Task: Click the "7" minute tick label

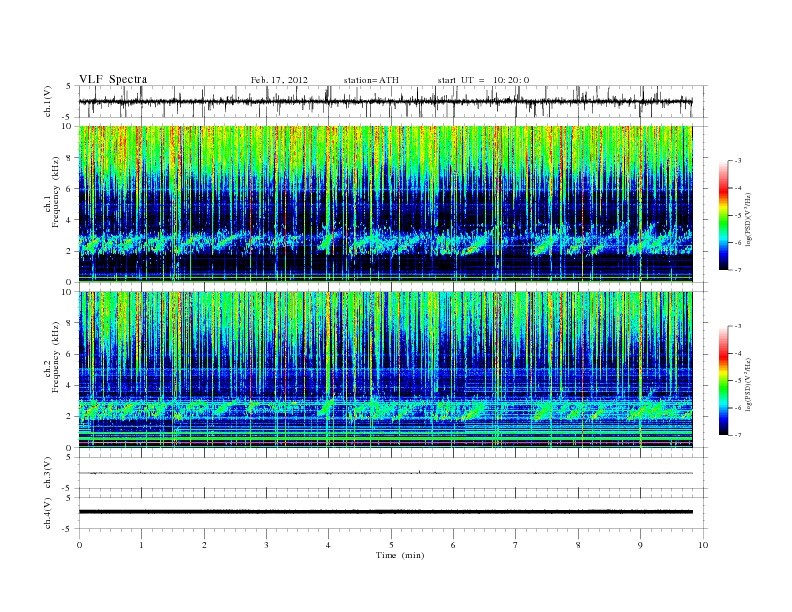Action: tap(515, 545)
